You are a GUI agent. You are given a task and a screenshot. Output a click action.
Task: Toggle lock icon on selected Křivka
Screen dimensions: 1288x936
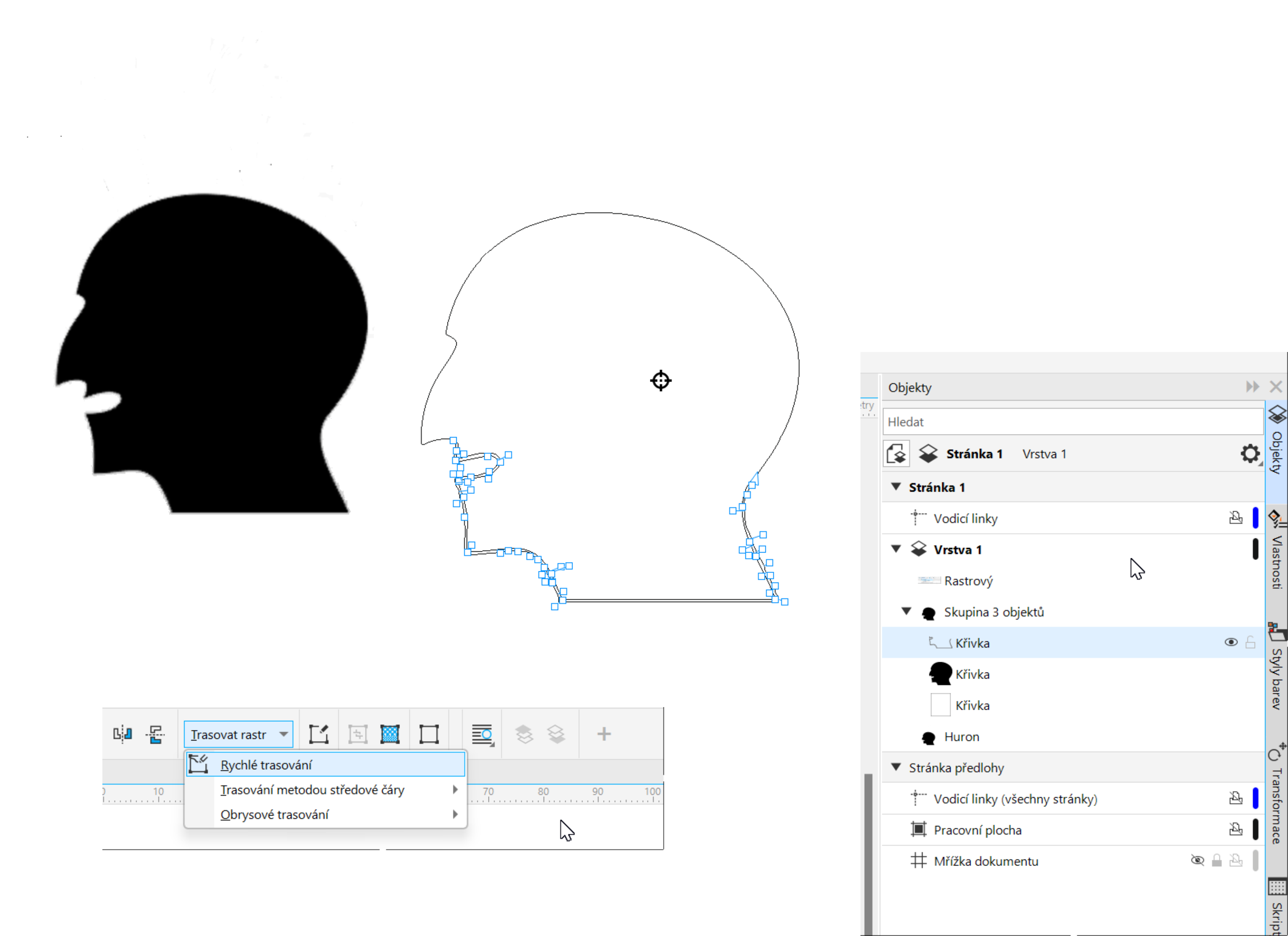(1250, 642)
